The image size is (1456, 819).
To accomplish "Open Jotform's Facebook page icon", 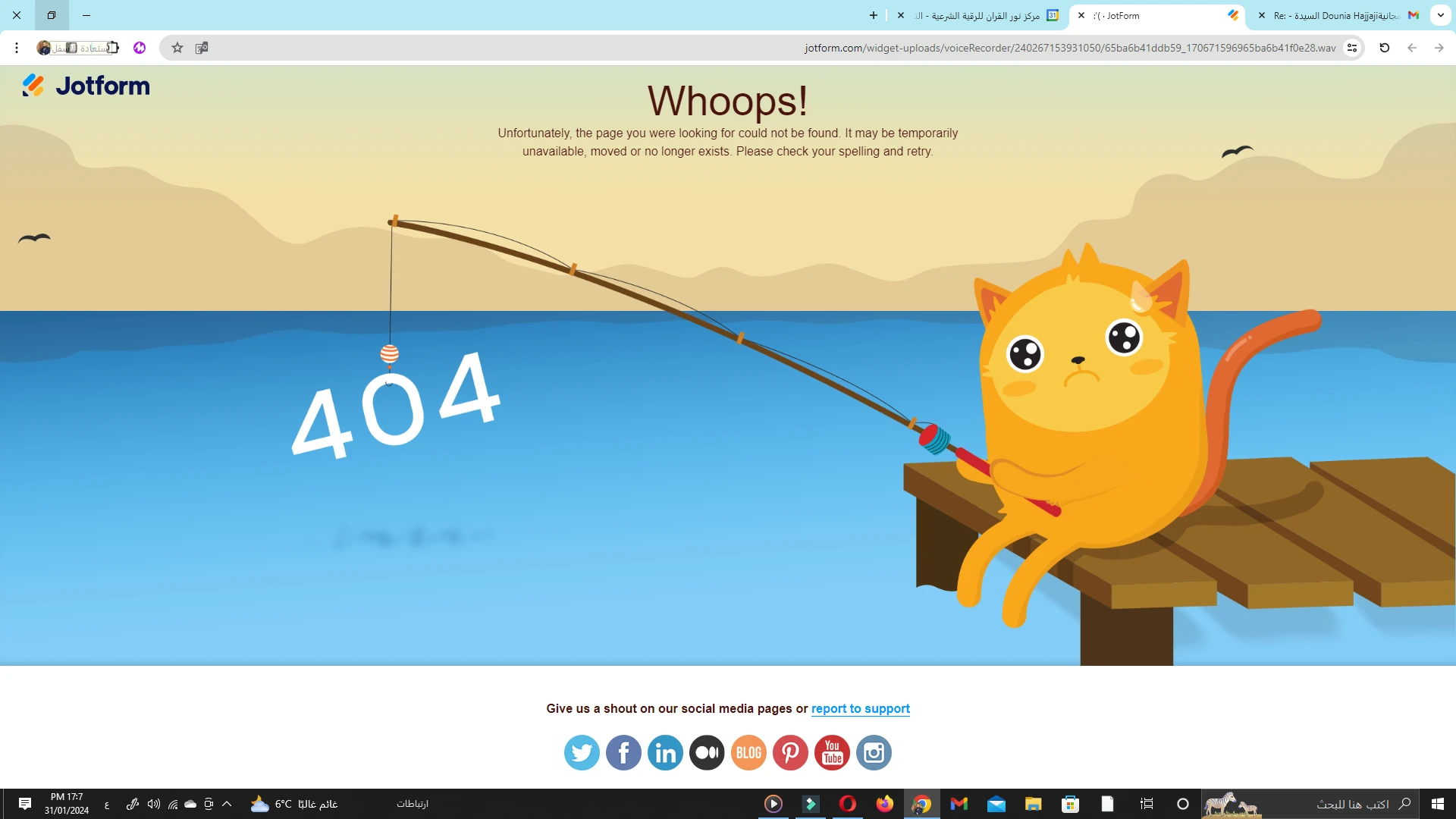I will (x=623, y=753).
